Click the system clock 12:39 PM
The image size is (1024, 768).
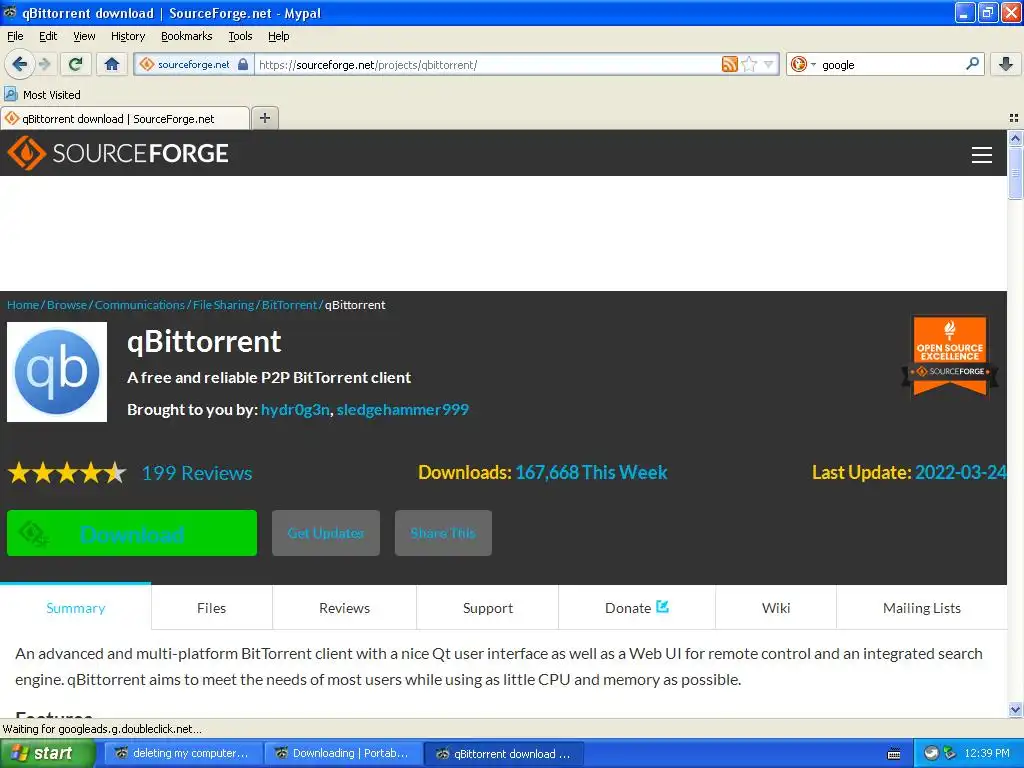[x=987, y=753]
